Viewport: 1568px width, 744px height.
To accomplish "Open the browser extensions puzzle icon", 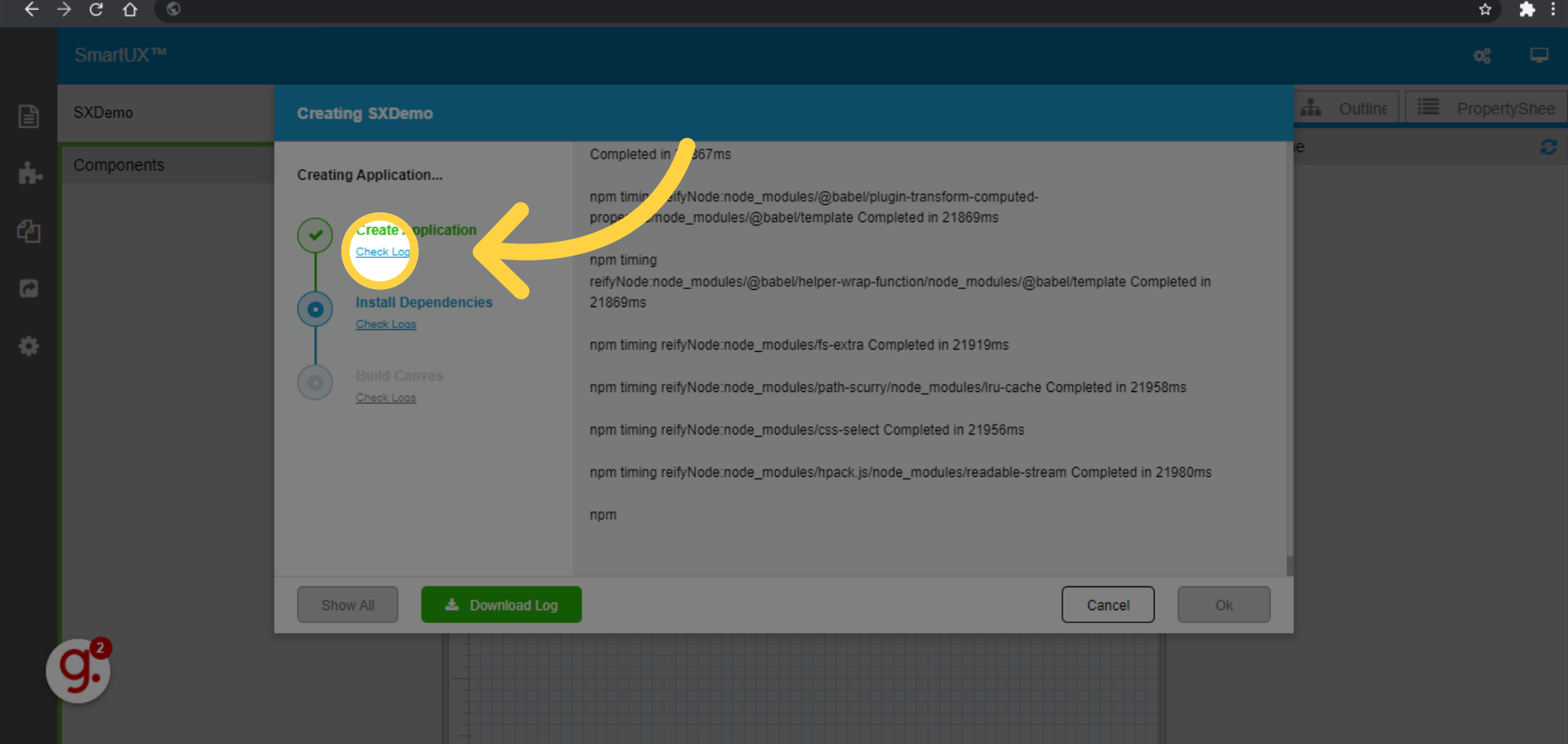I will [x=1526, y=10].
